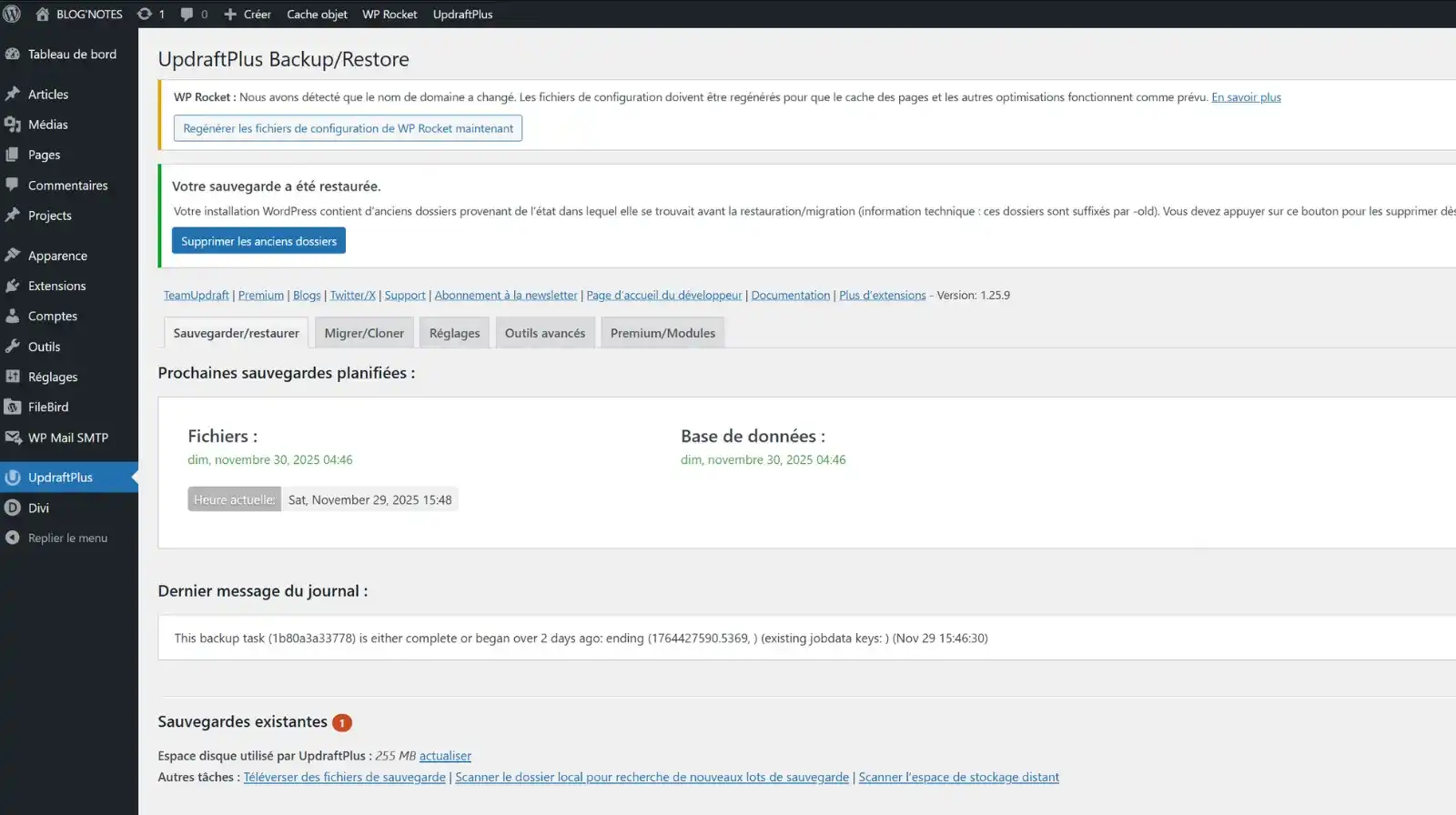Open the WP Rocket admin bar menu
The width and height of the screenshot is (1456, 815).
coord(389,14)
